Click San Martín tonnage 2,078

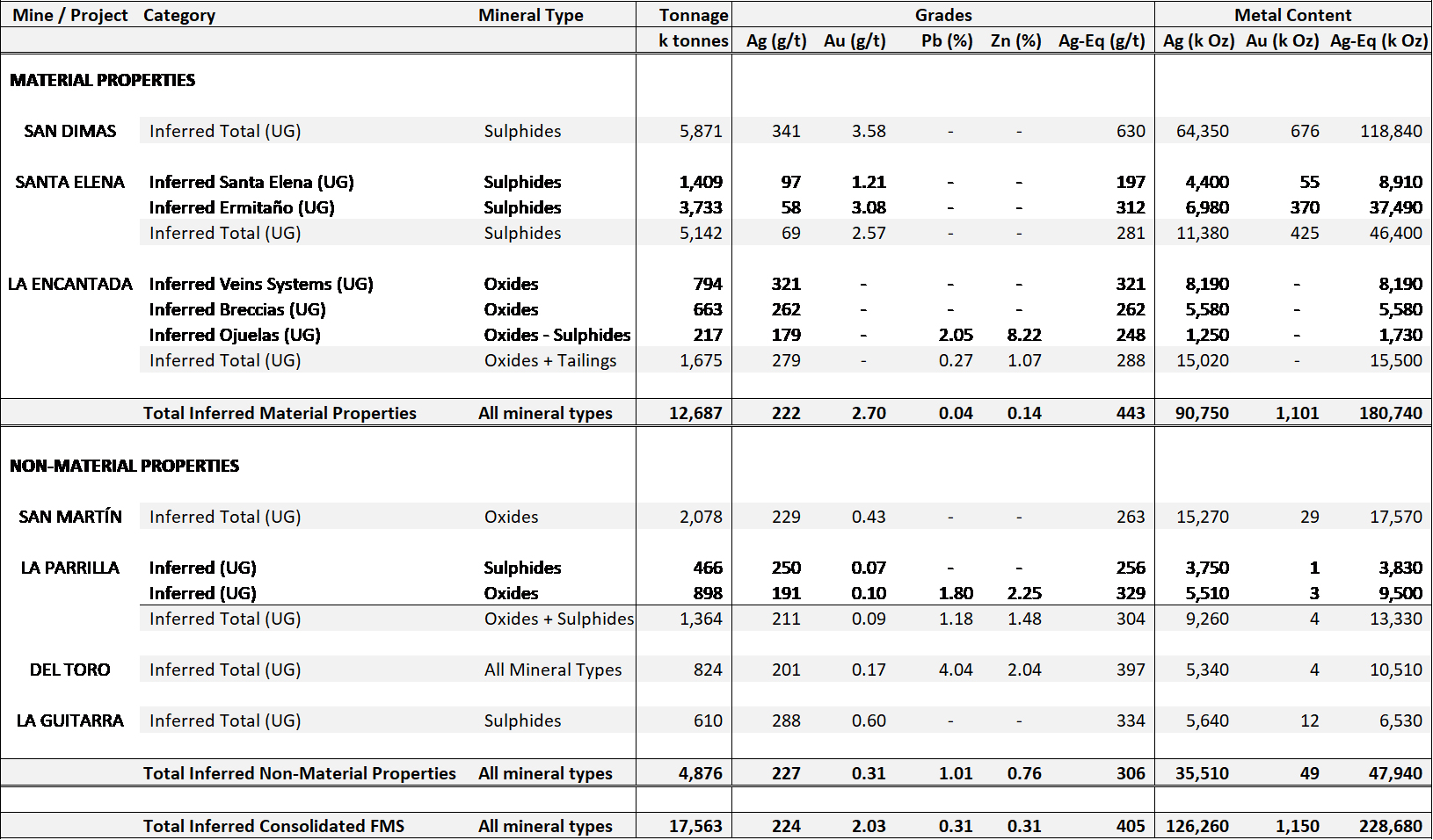click(701, 517)
